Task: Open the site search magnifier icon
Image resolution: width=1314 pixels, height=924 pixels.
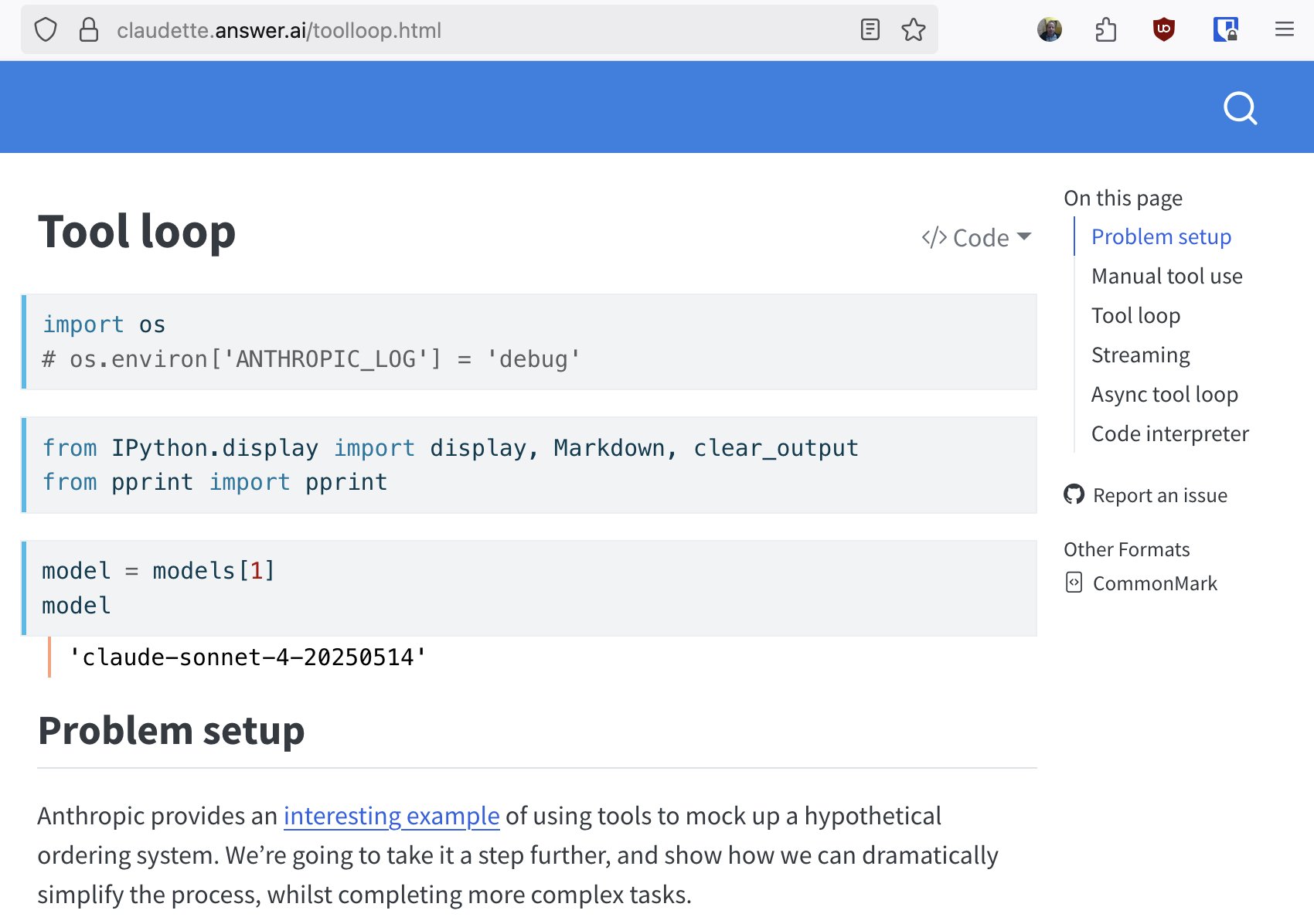Action: pos(1241,108)
